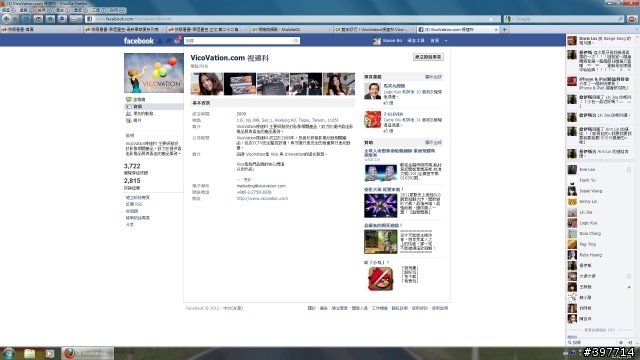Open Facebook friend requests icon

pos(160,41)
